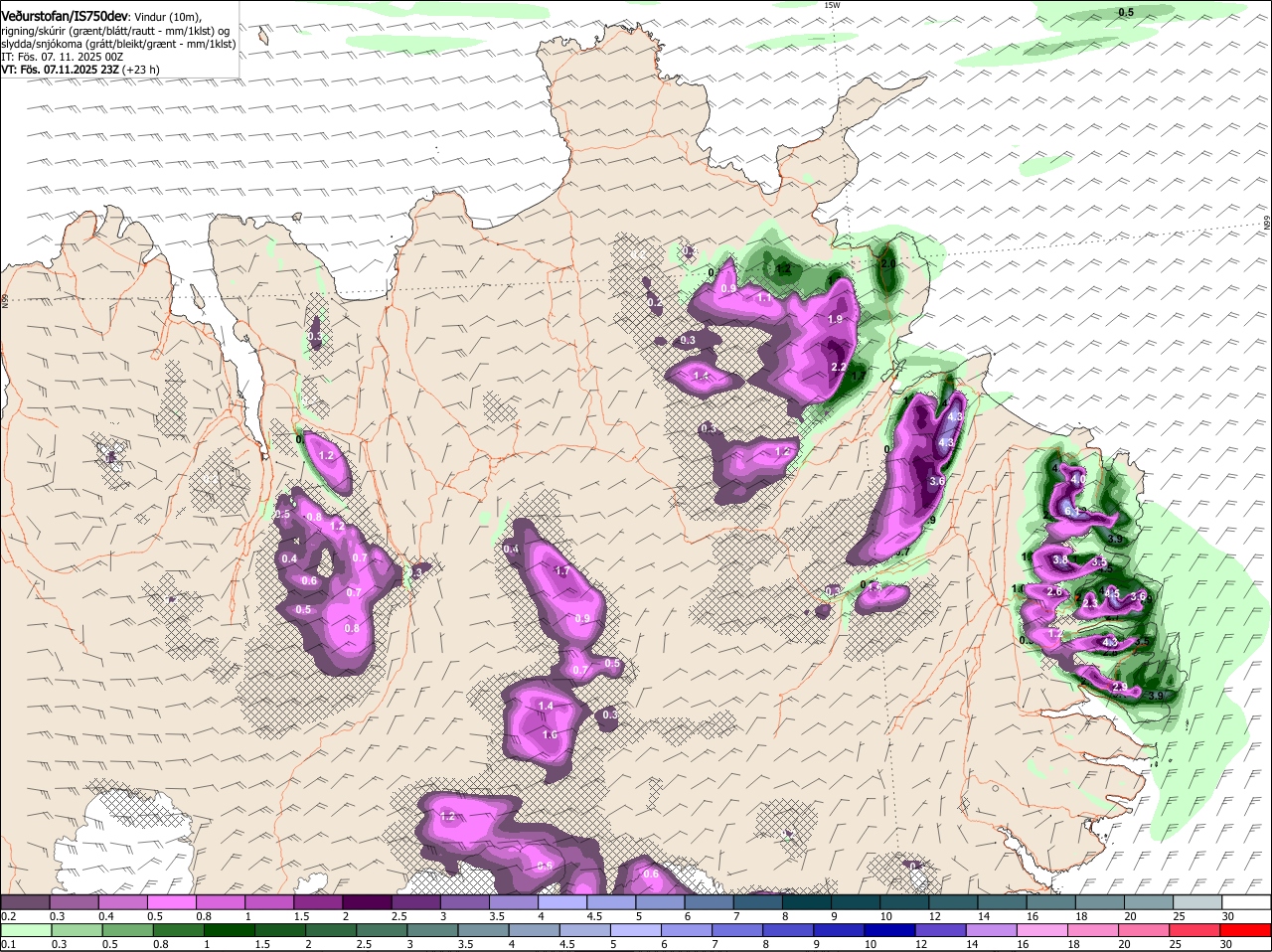Viewport: 1272px width, 952px height.
Task: Select the 2.6 snowfall value on the map
Action: click(x=1054, y=591)
